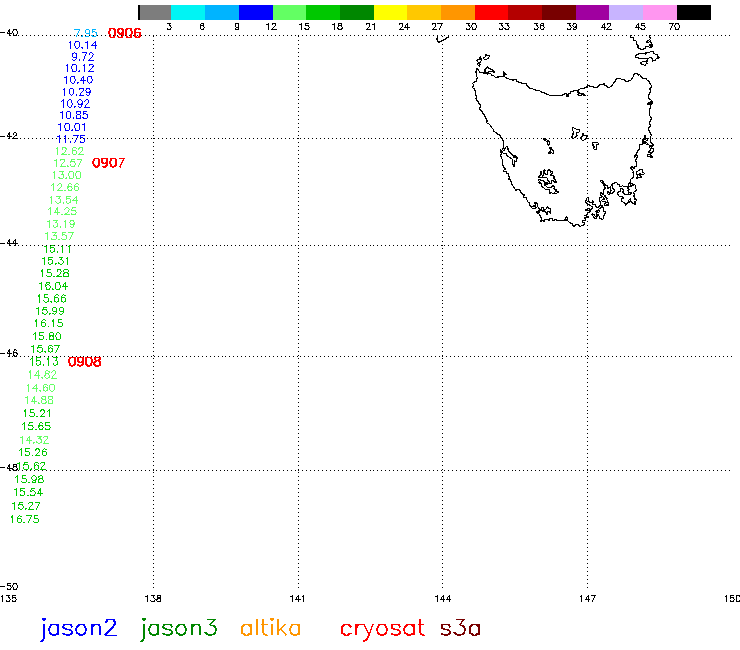Pick the light green color bar segment

(289, 12)
